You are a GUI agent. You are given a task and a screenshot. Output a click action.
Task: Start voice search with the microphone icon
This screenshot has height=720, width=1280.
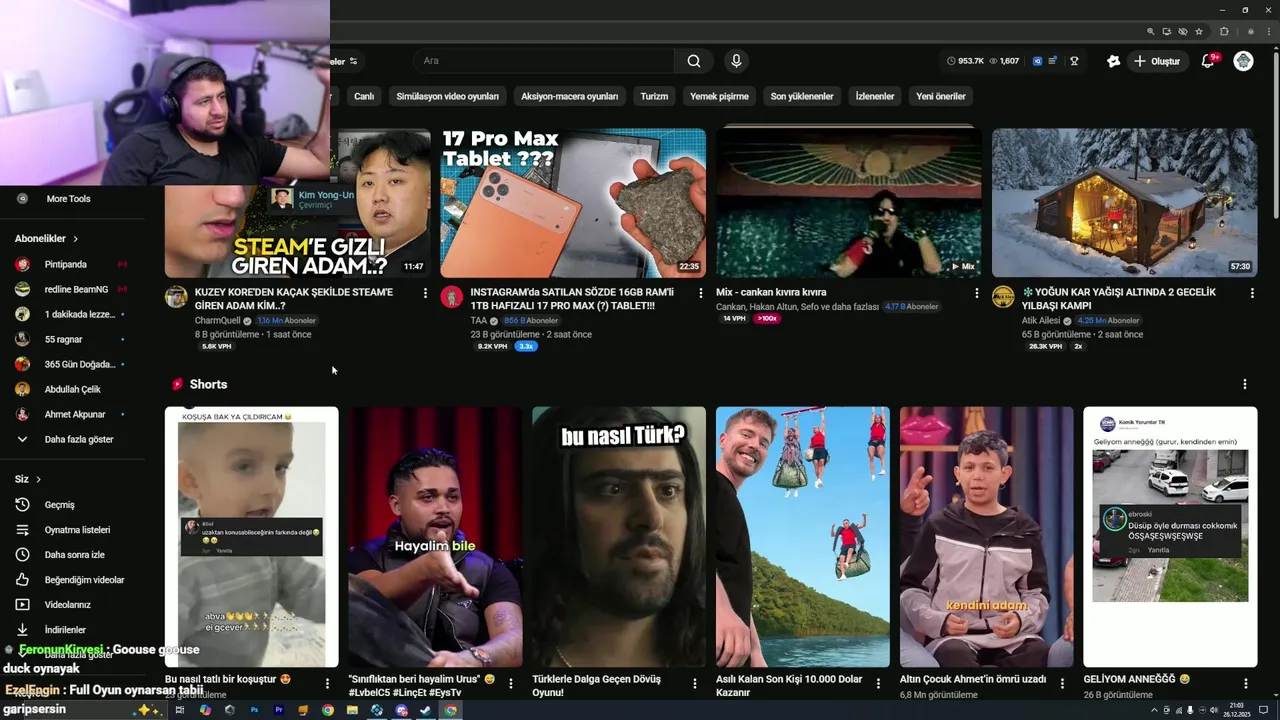pos(736,61)
